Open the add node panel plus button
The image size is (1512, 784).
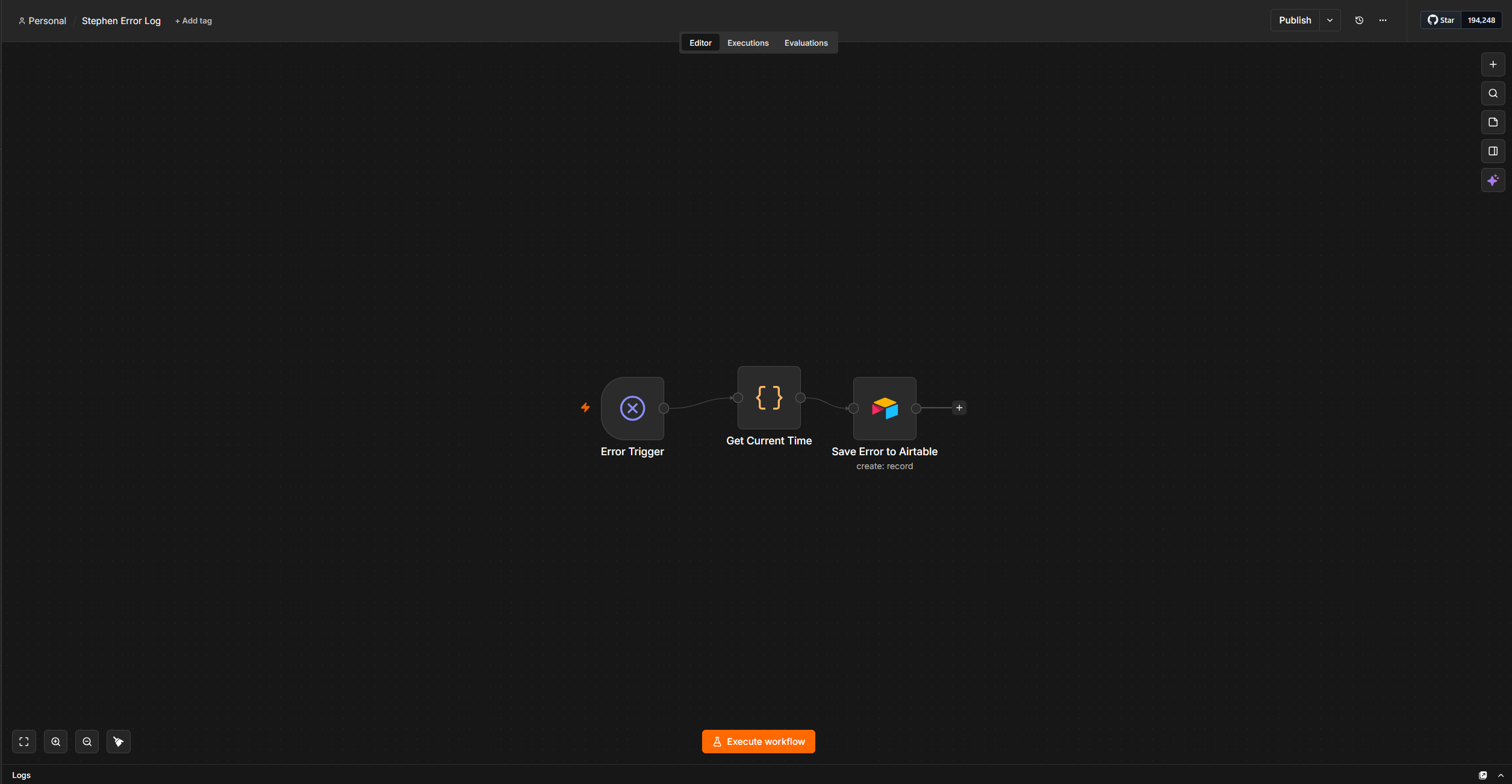point(1493,64)
